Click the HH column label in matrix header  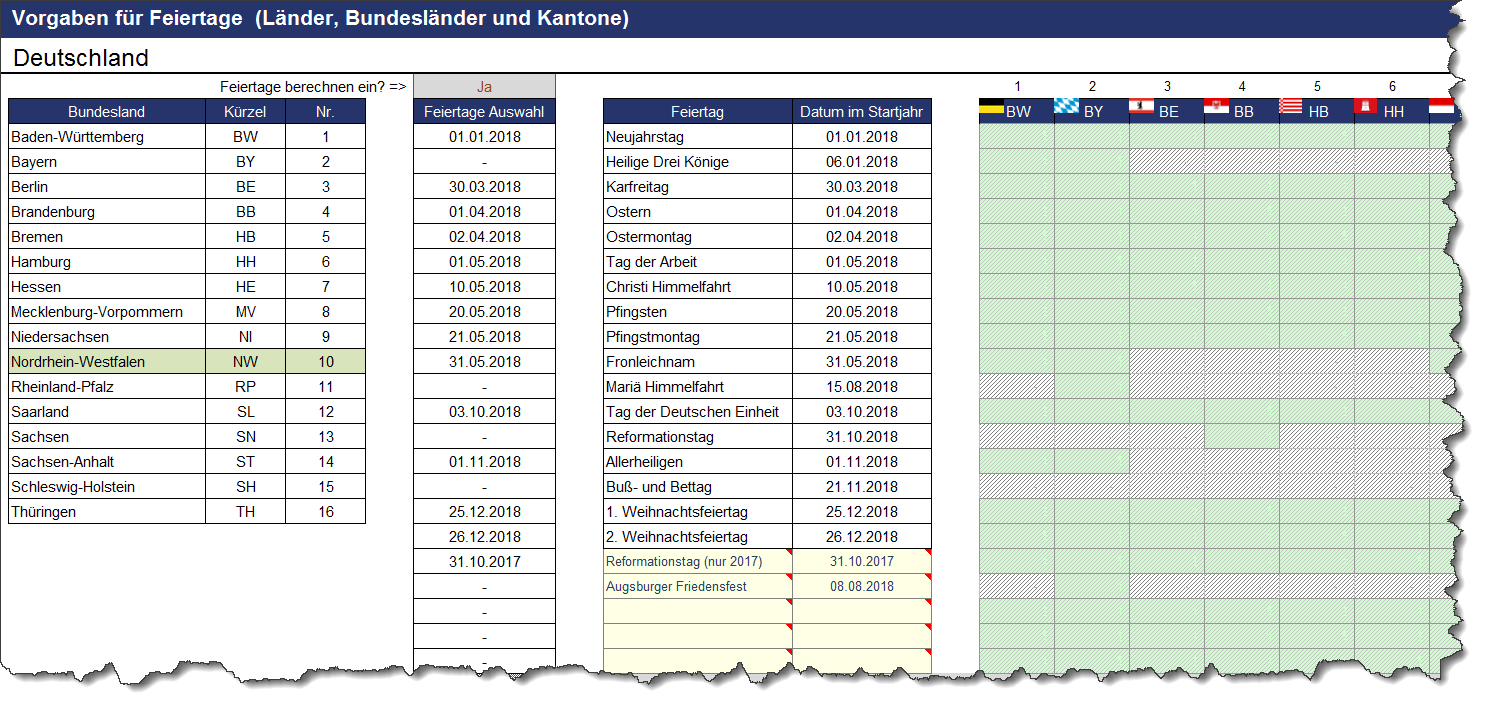click(1393, 111)
